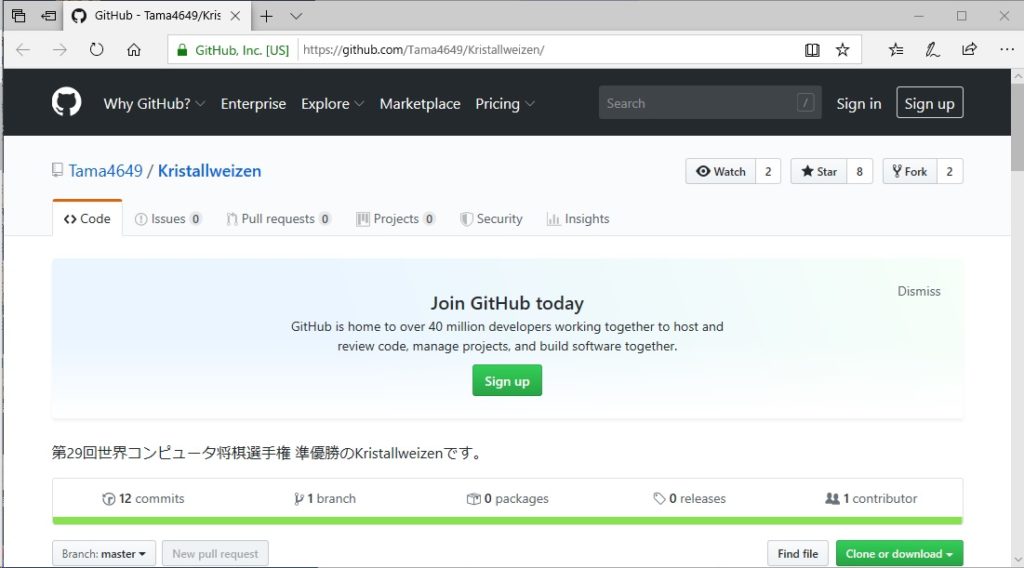View the 2 watchers count

pos(768,171)
